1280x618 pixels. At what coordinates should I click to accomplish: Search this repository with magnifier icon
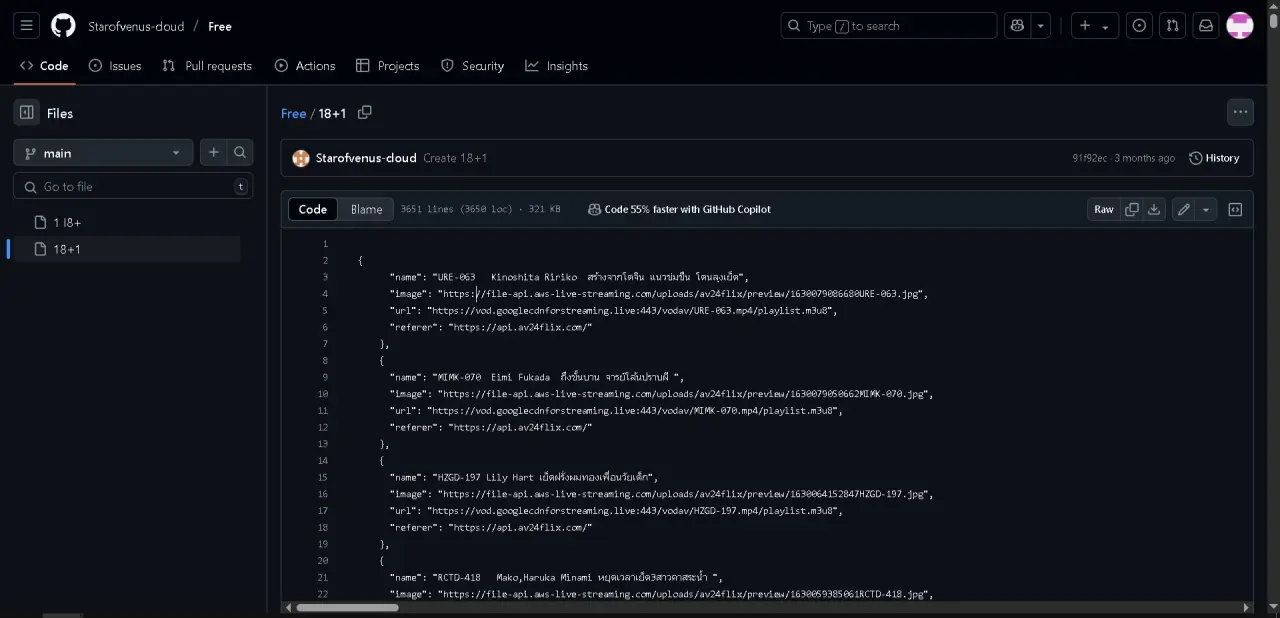[x=240, y=153]
